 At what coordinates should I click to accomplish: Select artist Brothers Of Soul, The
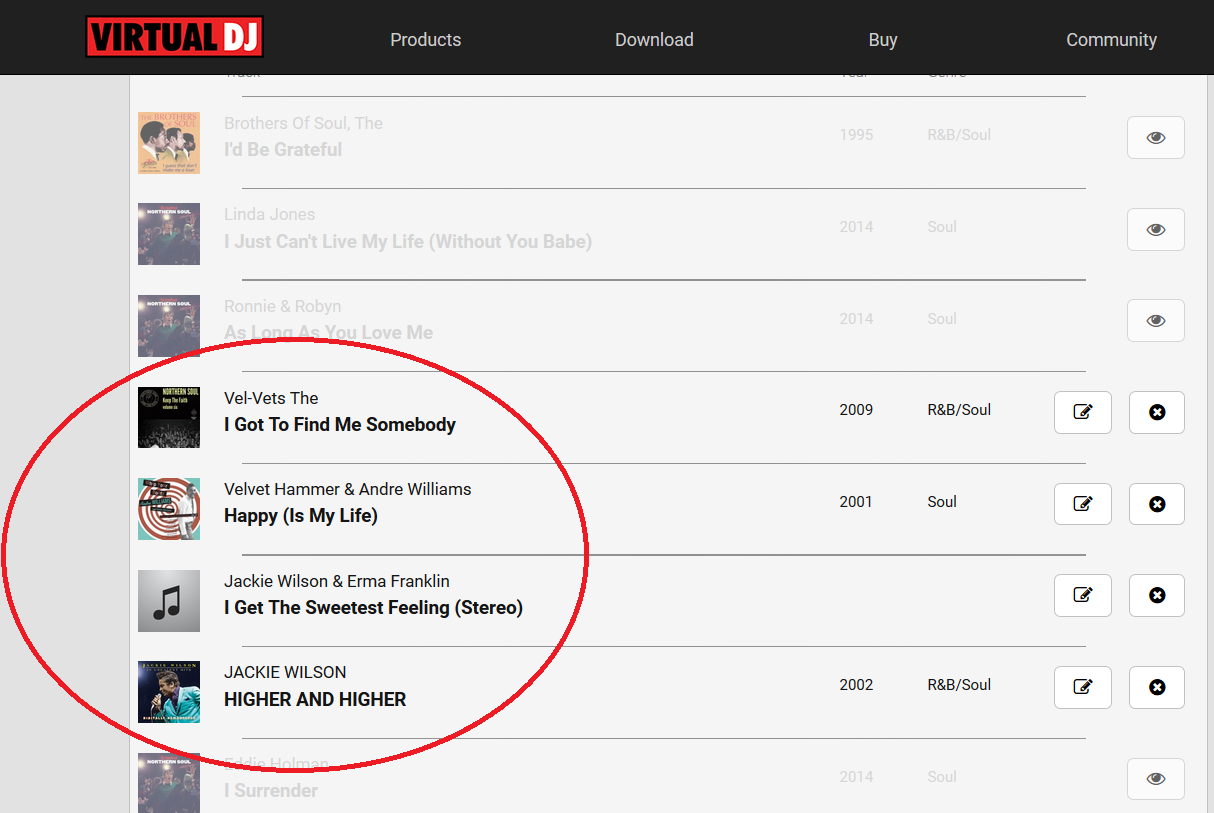click(x=303, y=123)
